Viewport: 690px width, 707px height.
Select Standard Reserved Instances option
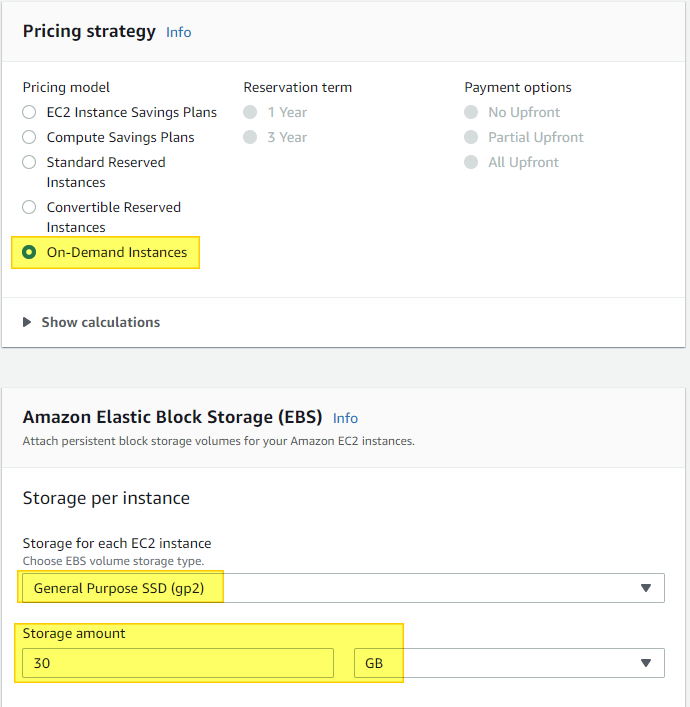click(29, 162)
